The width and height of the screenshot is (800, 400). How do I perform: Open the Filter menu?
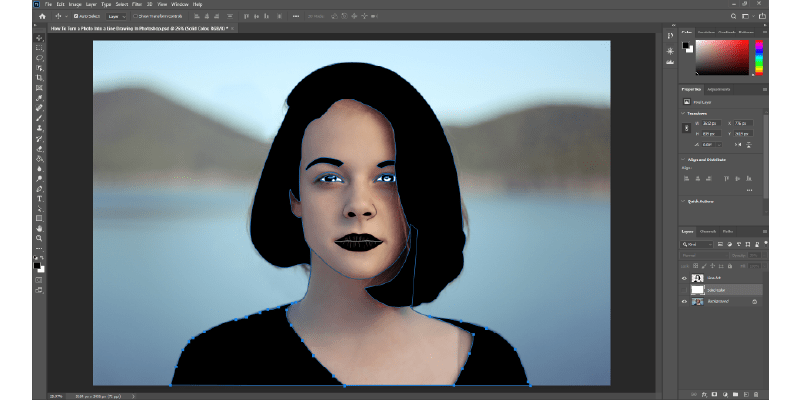pyautogui.click(x=137, y=4)
